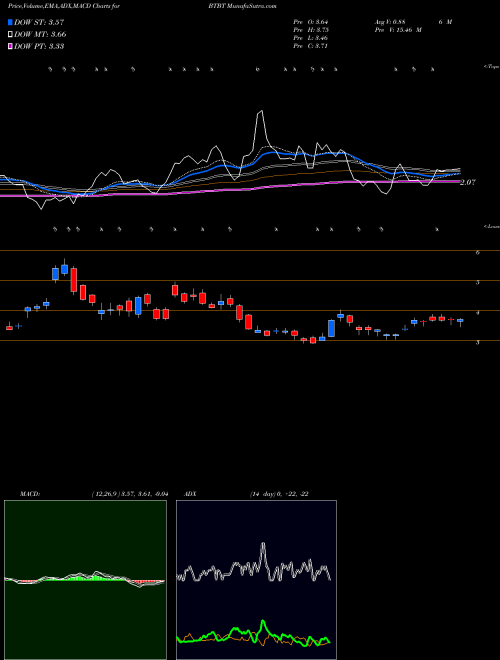Click inside the green MACD chart panel
Screen dimensions: 500x660
(85, 580)
